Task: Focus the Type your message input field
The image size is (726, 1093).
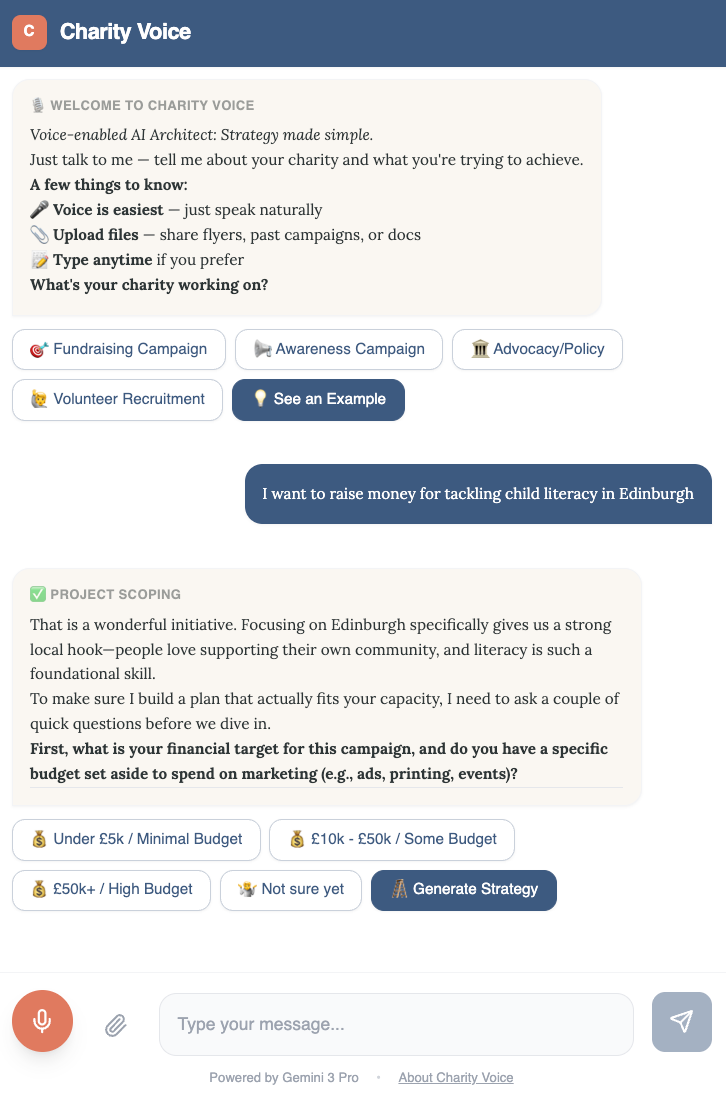Action: click(396, 1024)
